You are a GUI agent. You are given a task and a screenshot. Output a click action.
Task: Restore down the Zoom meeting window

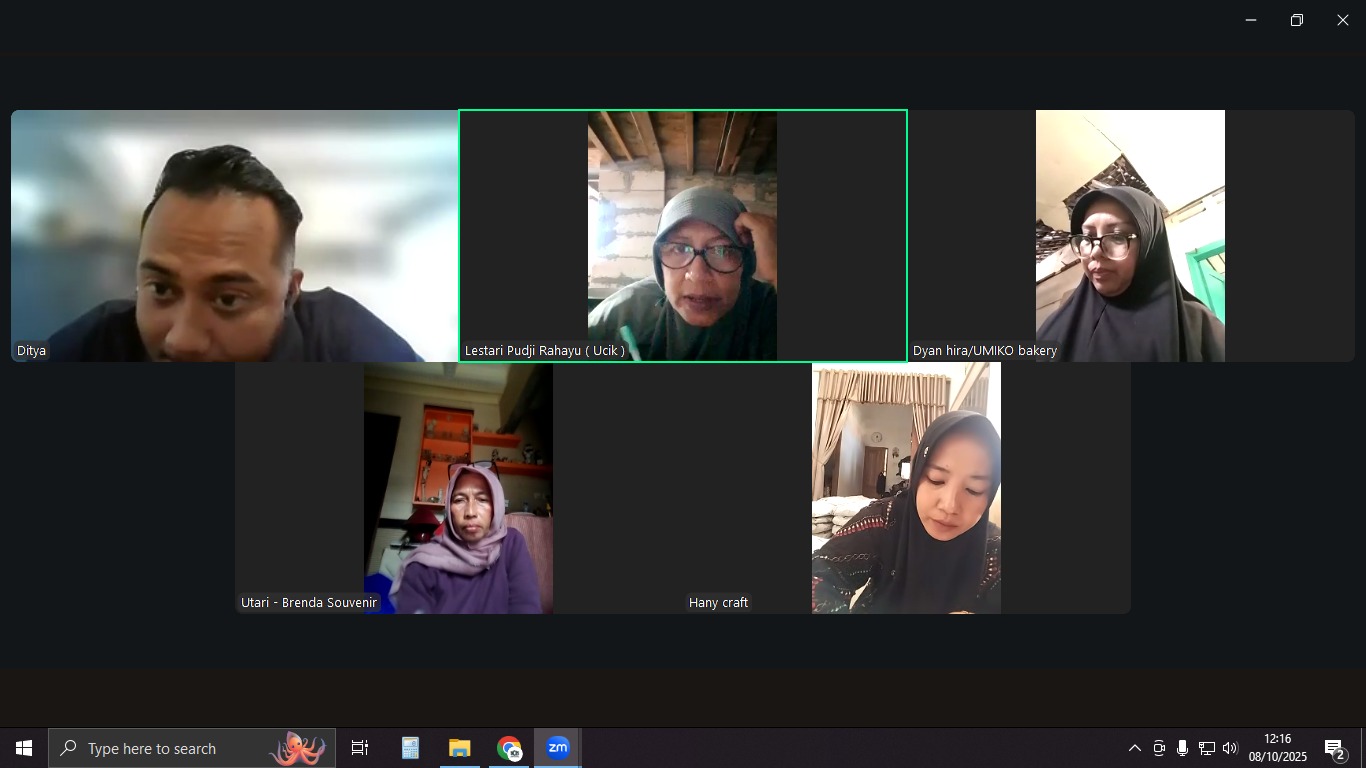1296,20
